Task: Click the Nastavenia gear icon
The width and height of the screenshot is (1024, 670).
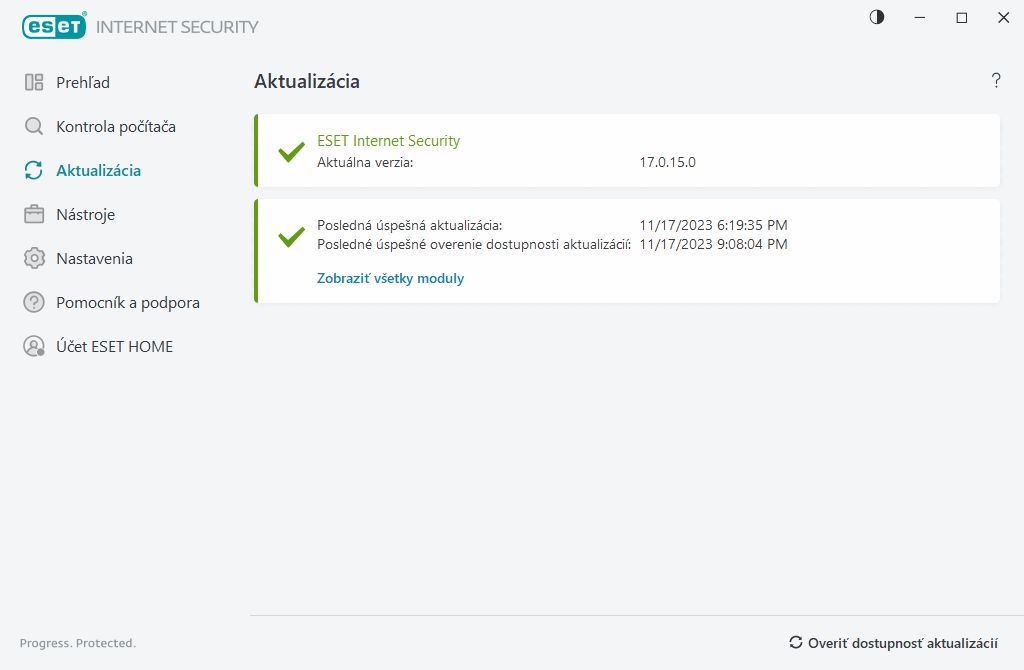Action: (34, 259)
